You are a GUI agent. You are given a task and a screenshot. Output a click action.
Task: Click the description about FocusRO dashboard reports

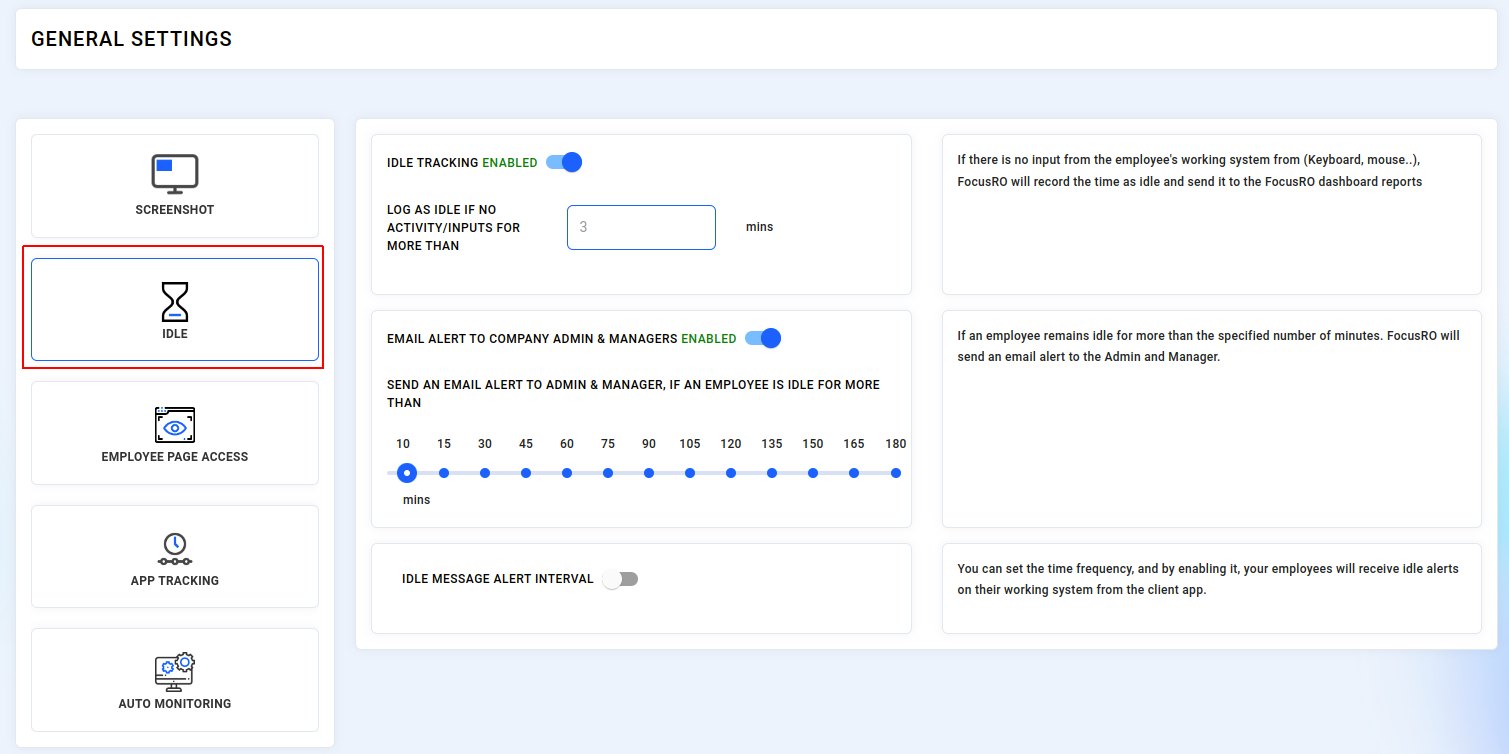(1190, 171)
